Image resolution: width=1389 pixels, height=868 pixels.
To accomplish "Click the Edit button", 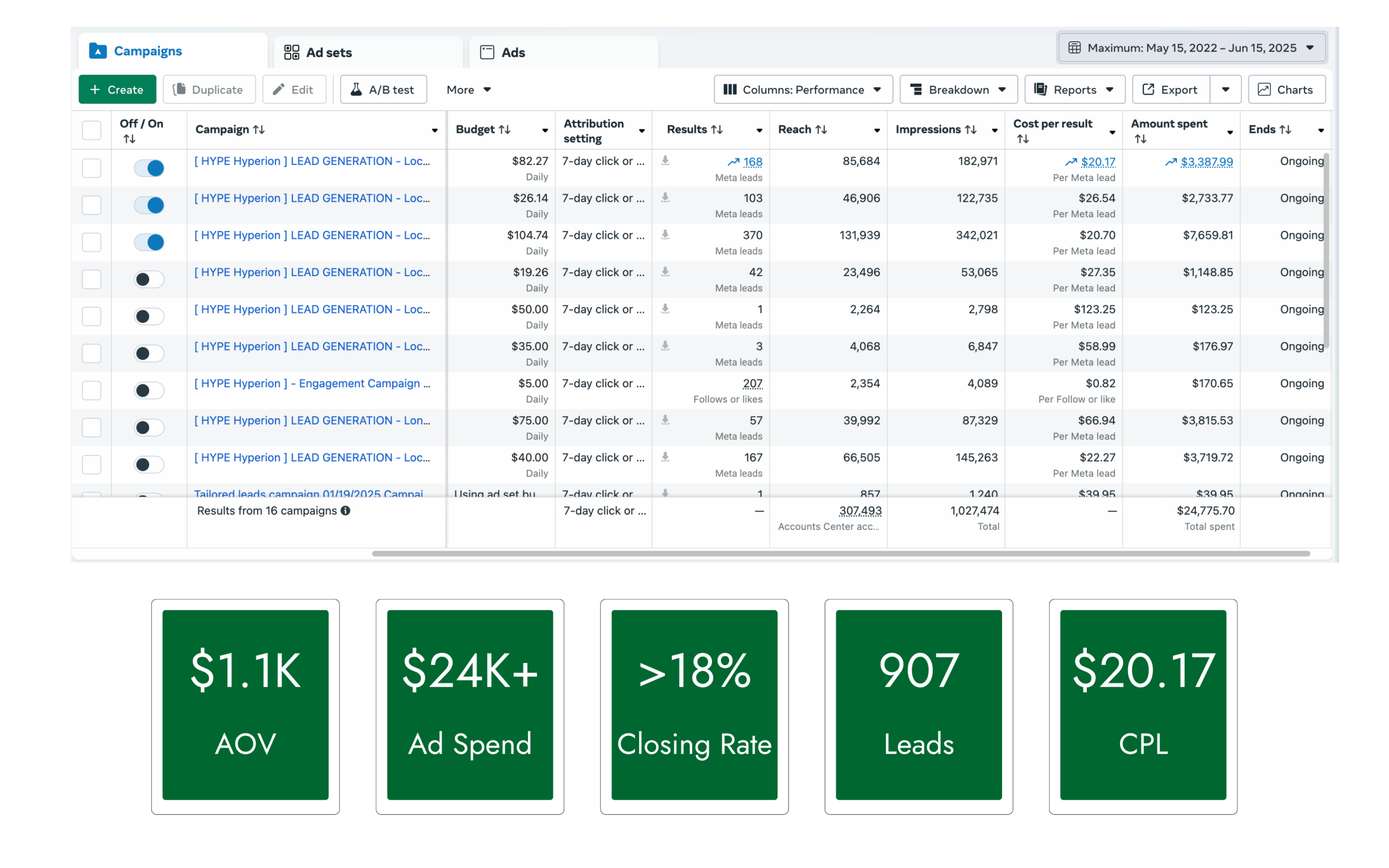I will (294, 90).
